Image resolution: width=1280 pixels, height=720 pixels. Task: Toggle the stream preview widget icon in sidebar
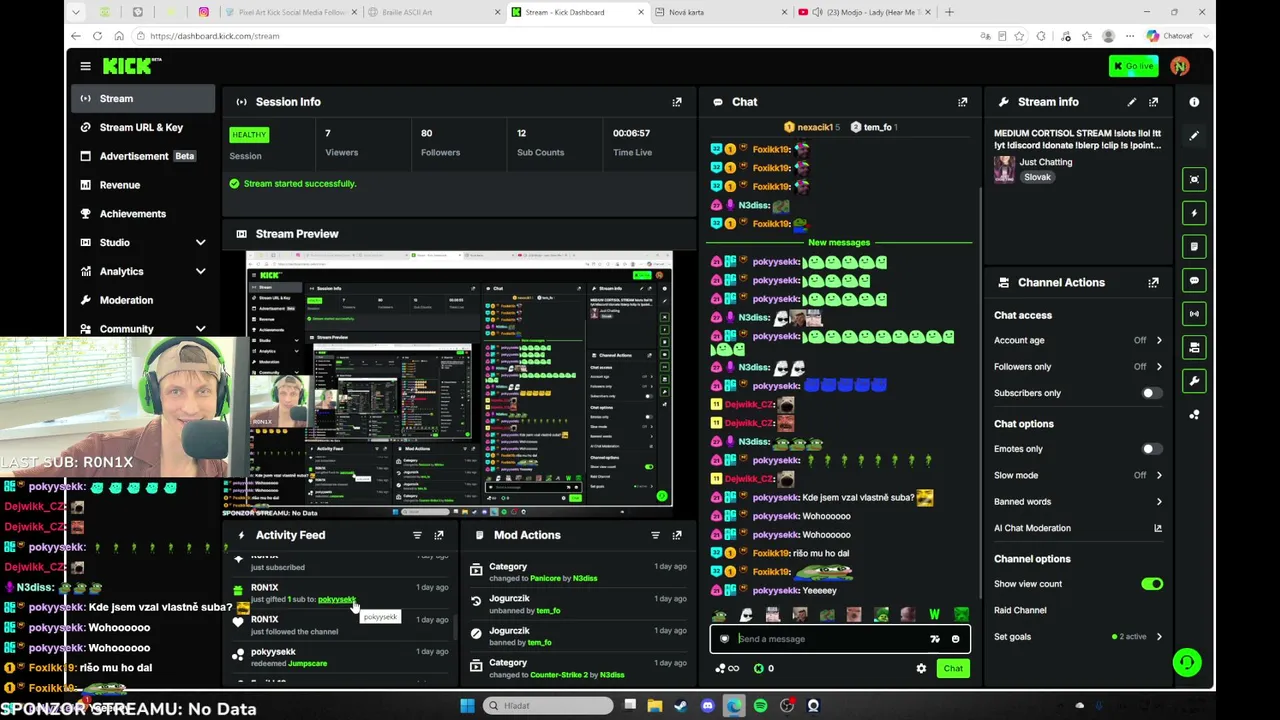coord(1194,180)
